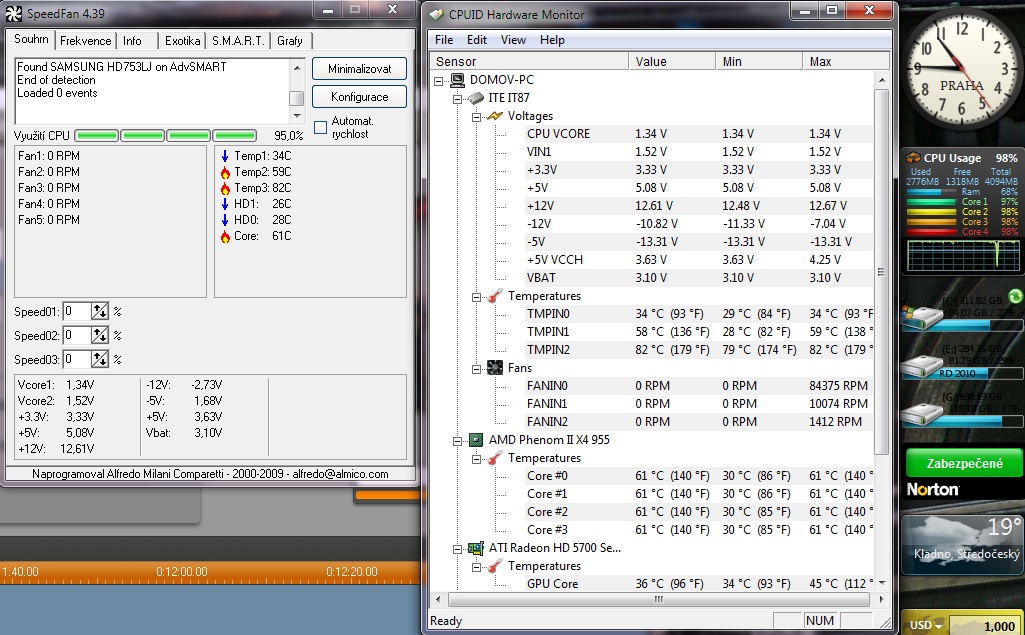
Task: Click the Fans category icon
Action: coord(494,368)
